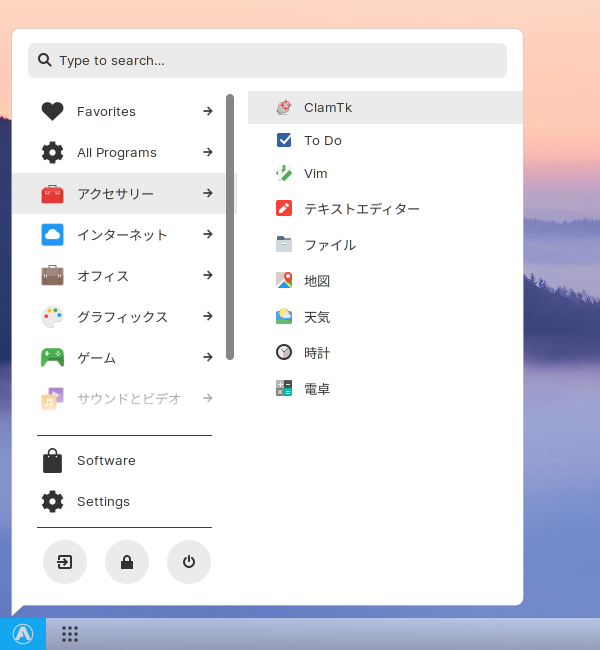This screenshot has width=600, height=650.
Task: Click the Software shopping bag icon
Action: tap(52, 461)
